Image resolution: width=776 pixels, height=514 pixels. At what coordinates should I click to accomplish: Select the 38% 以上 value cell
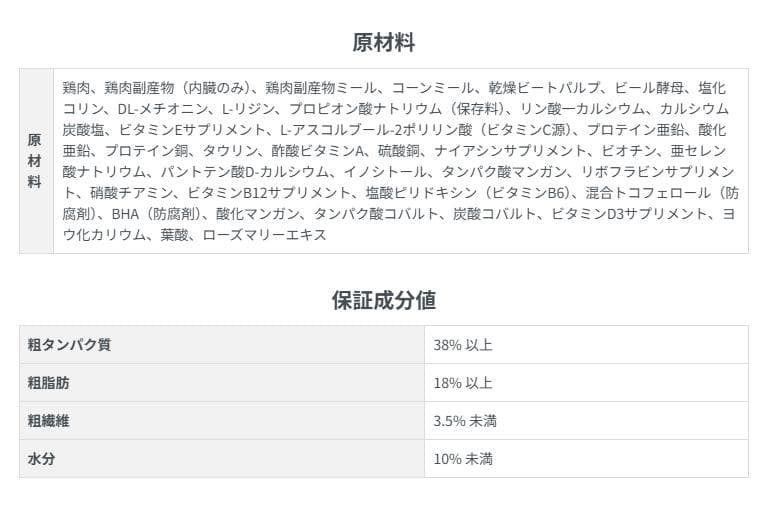(x=463, y=345)
